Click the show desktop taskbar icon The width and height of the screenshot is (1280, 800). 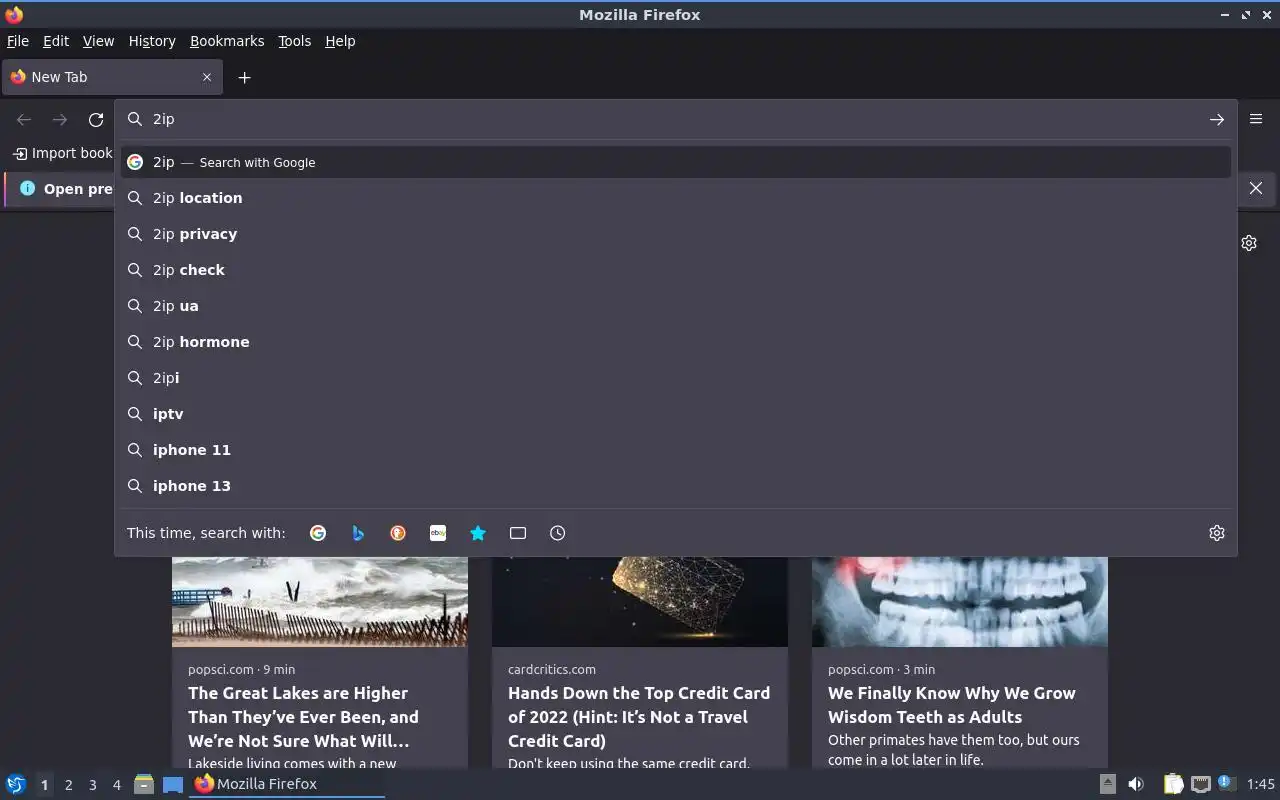point(173,784)
